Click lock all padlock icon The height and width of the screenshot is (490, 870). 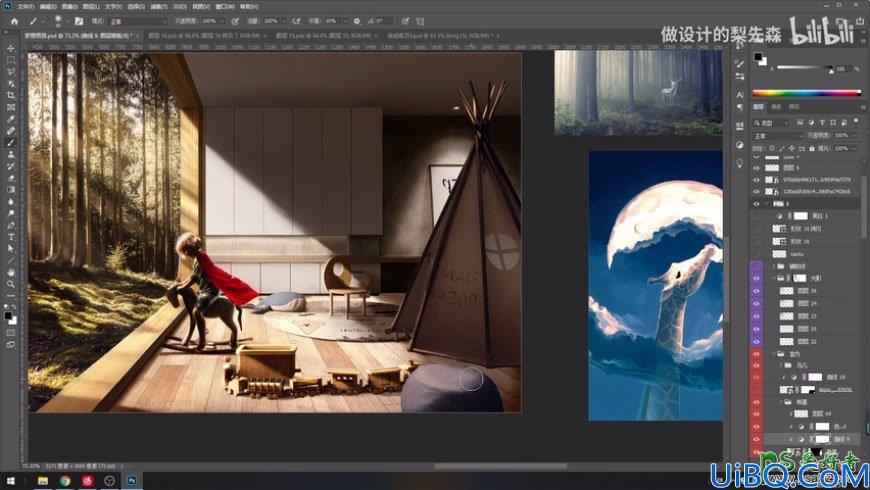[x=812, y=148]
